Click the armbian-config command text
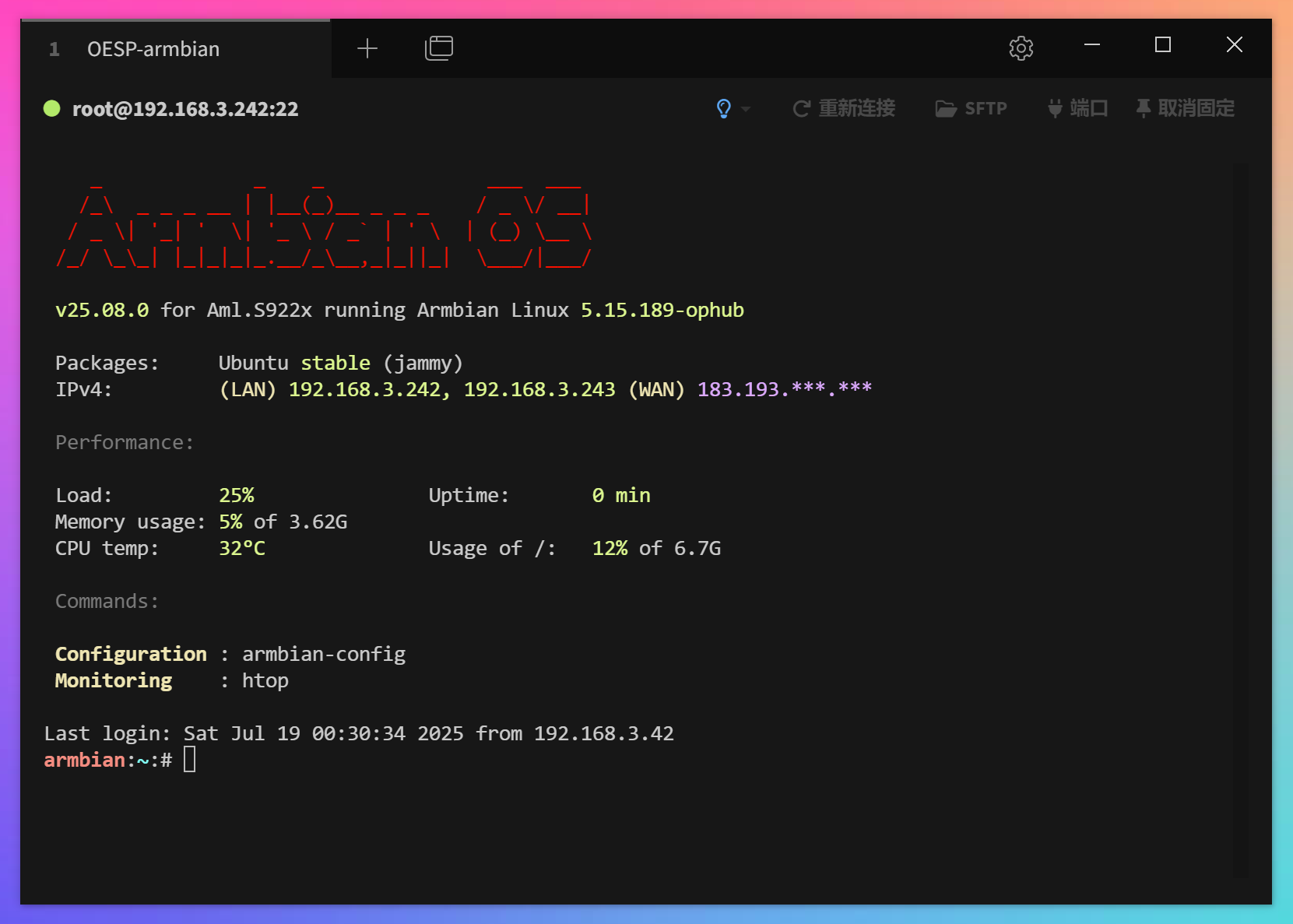Image resolution: width=1293 pixels, height=924 pixels. click(x=324, y=654)
